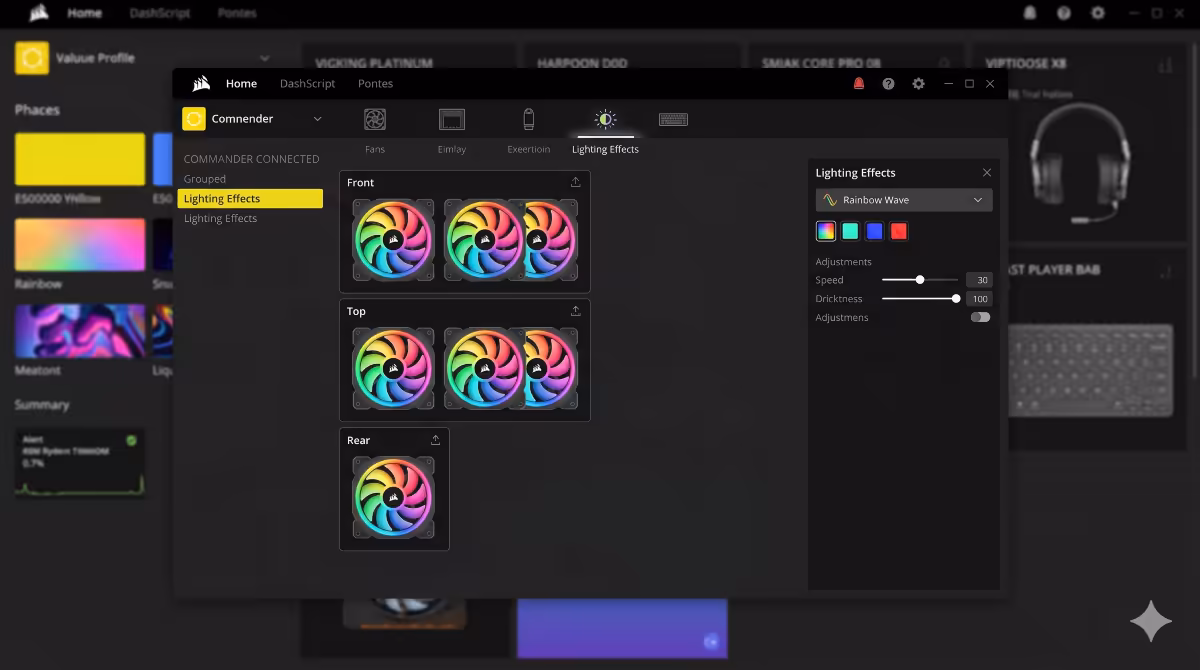Image resolution: width=1200 pixels, height=670 pixels.
Task: Select the Eimlay monitor icon
Action: pos(452,120)
